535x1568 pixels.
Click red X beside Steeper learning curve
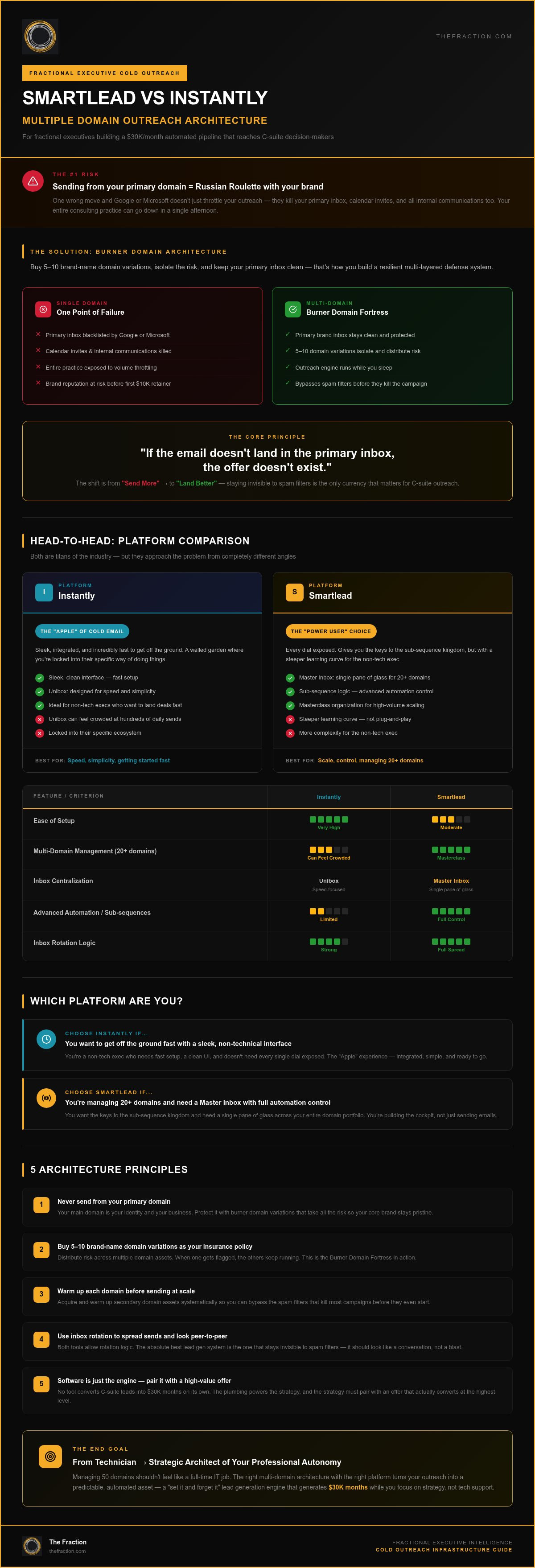pos(290,719)
